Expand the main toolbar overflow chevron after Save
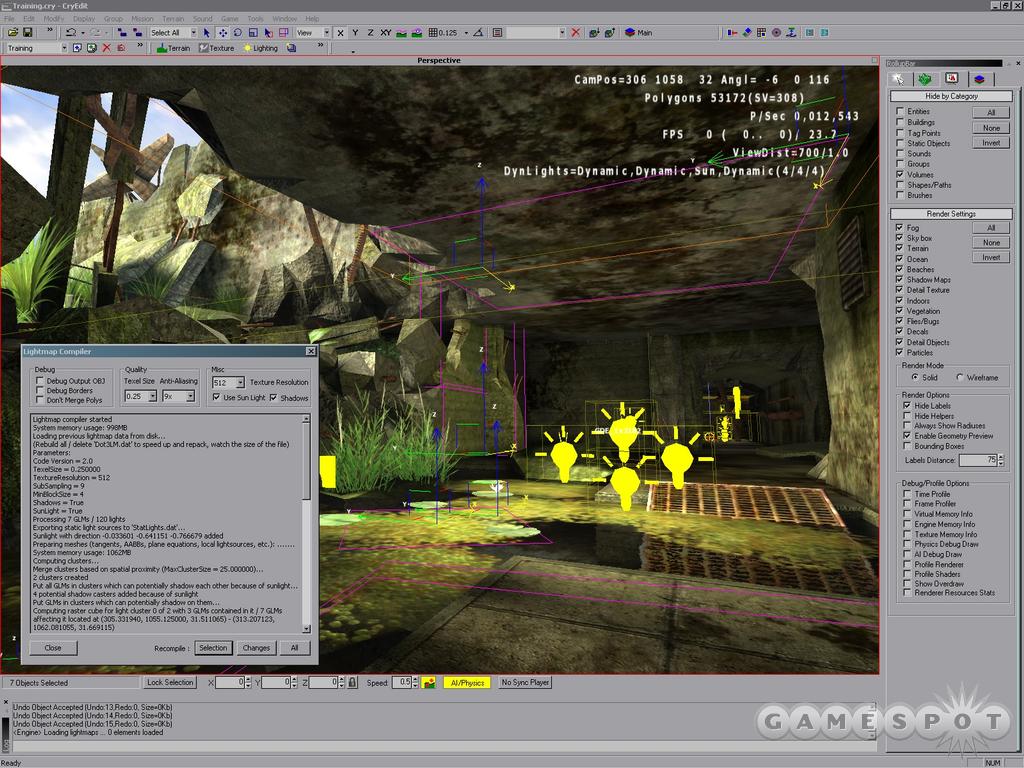 click(x=50, y=31)
